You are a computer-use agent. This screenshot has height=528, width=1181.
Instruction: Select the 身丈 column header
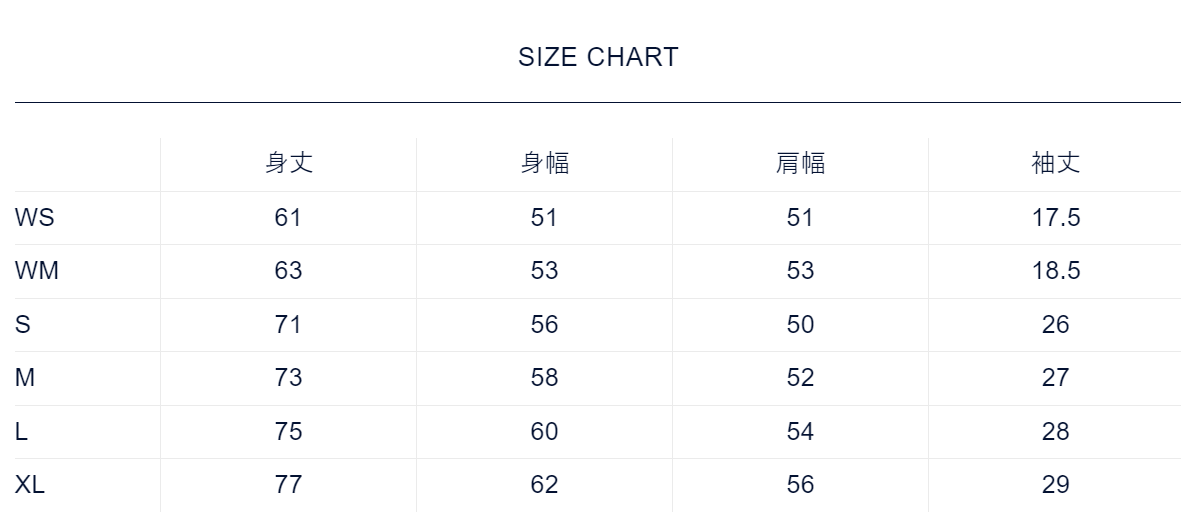click(x=288, y=163)
